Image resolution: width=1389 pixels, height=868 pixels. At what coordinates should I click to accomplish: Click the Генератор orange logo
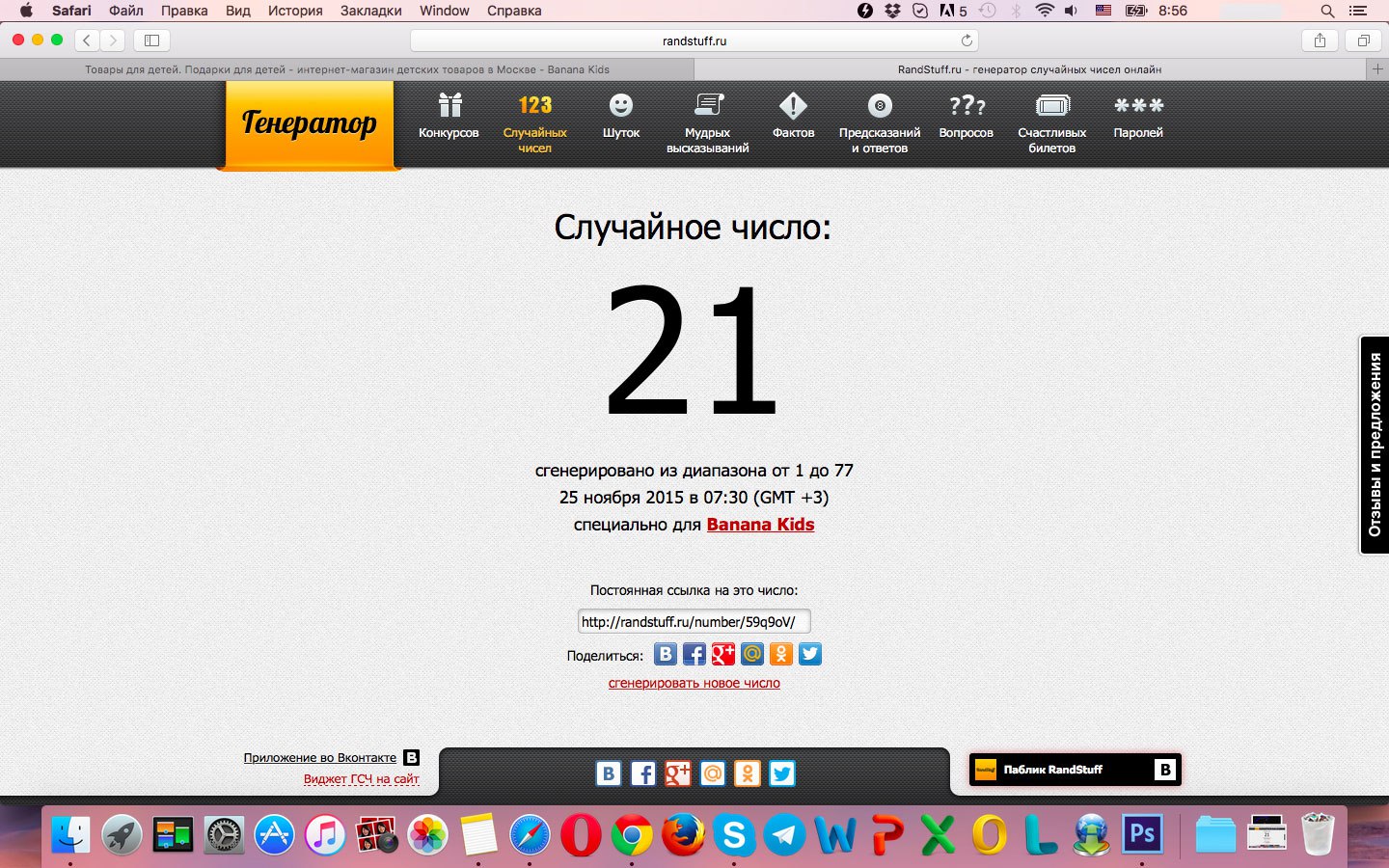tap(309, 124)
